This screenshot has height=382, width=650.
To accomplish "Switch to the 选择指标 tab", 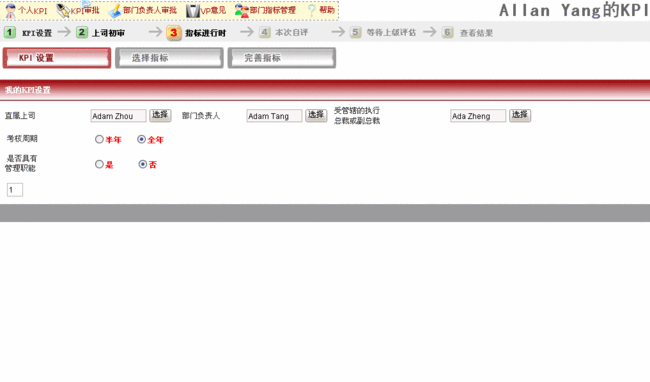I will point(169,58).
